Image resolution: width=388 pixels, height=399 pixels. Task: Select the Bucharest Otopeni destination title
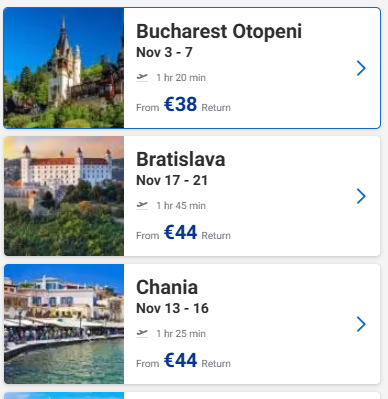tap(219, 31)
